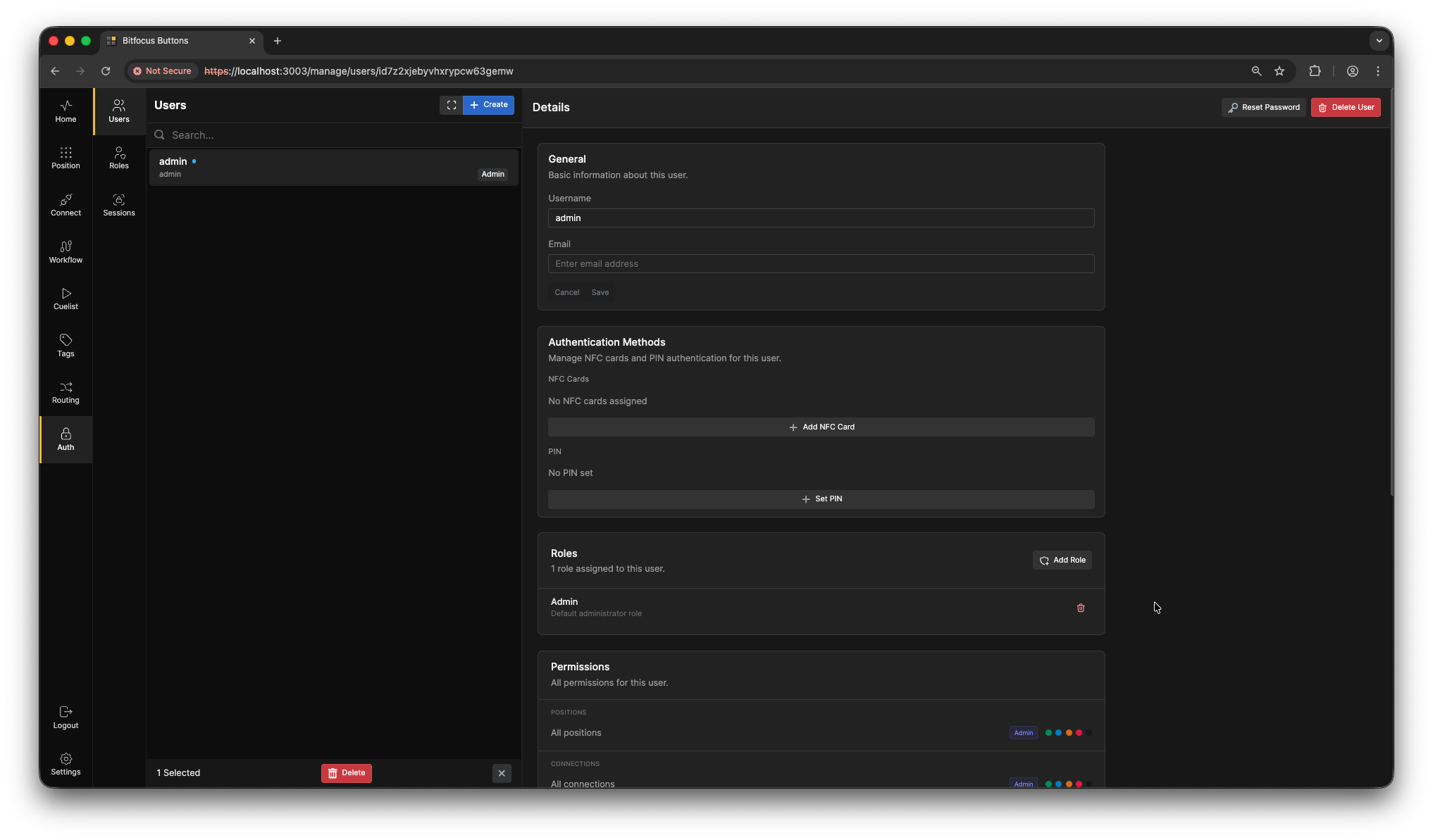Click Save in General section

[x=600, y=292]
